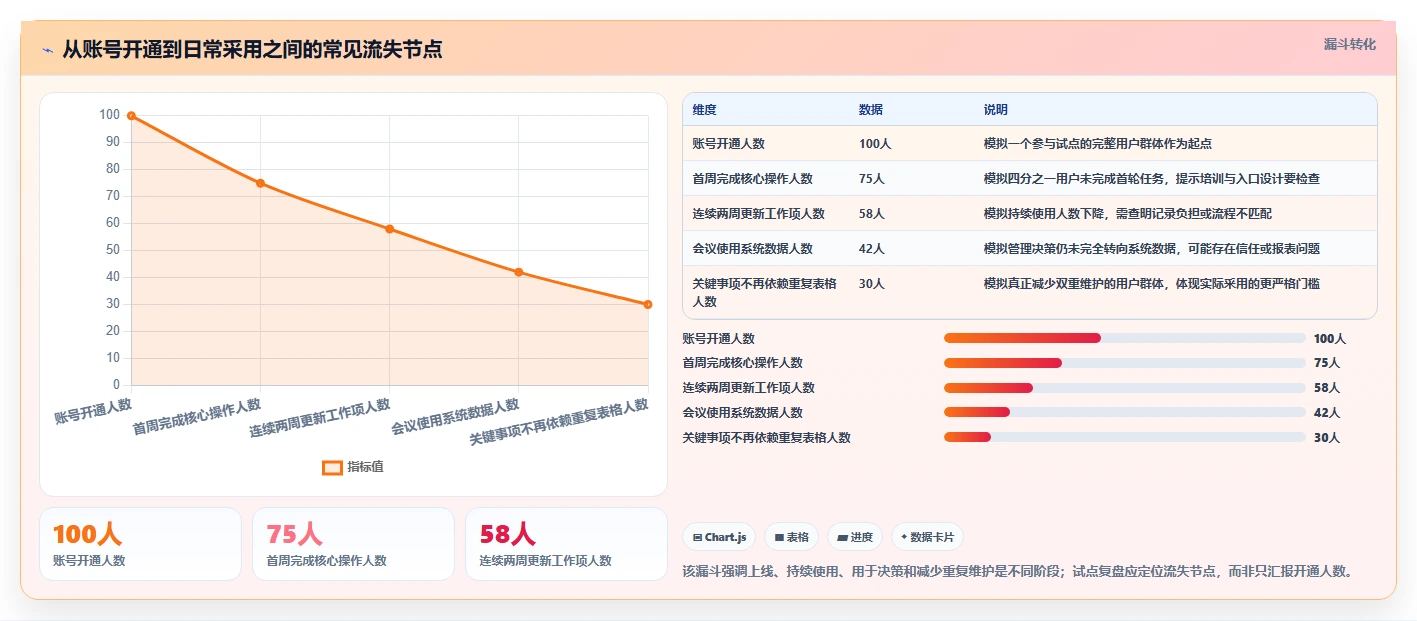Click the 42人 label beside progress bar
Image resolution: width=1417 pixels, height=621 pixels.
click(x=1327, y=413)
